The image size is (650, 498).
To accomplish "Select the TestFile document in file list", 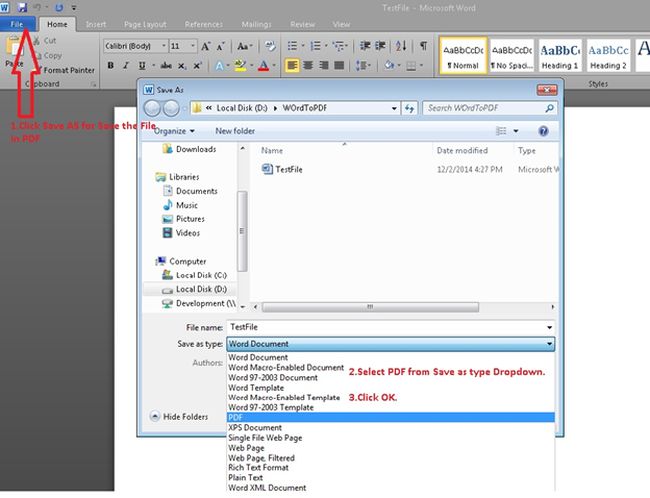I will [x=282, y=169].
